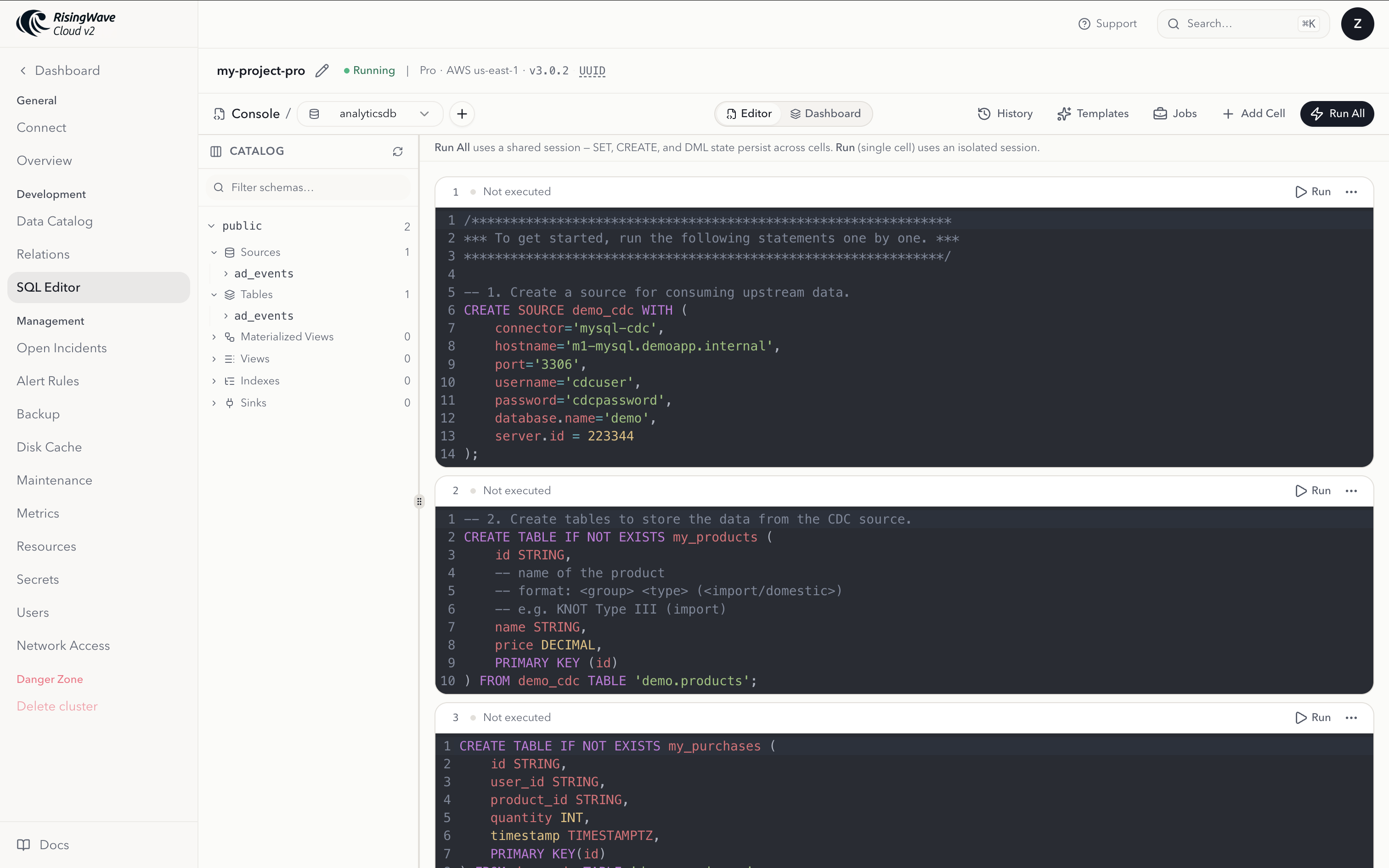Switch to the Dashboard view tab
Screen dimensions: 1389x868
[x=825, y=114]
